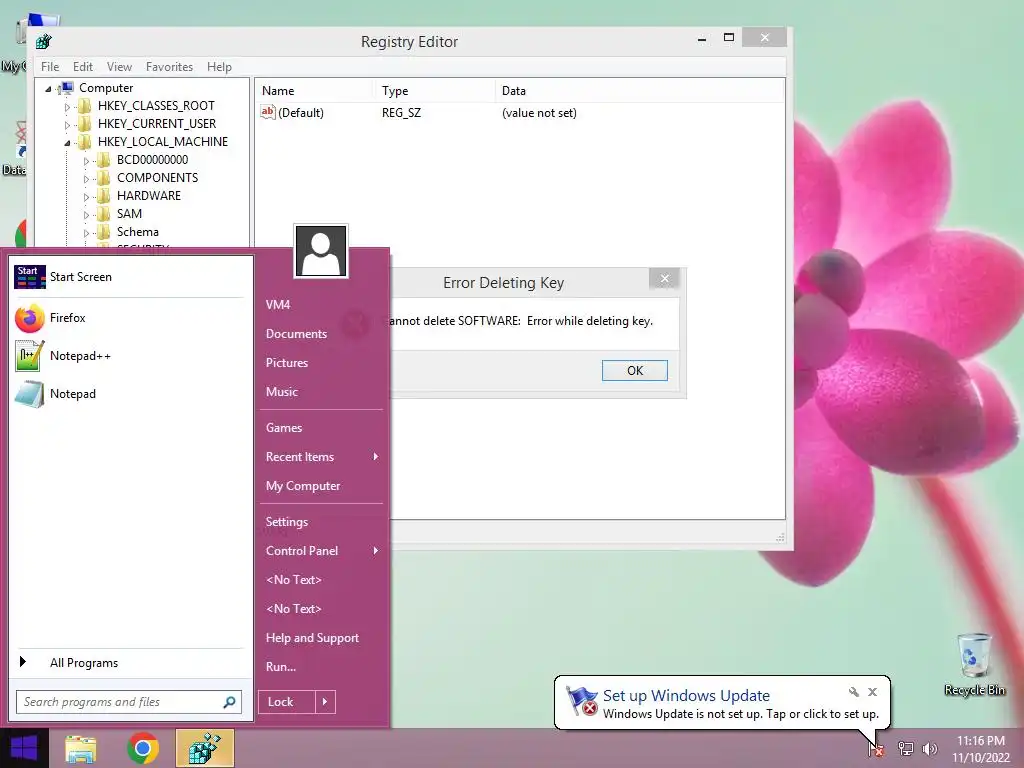The height and width of the screenshot is (768, 1024).
Task: Click the Registry Editor taskbar button
Action: pyautogui.click(x=204, y=748)
